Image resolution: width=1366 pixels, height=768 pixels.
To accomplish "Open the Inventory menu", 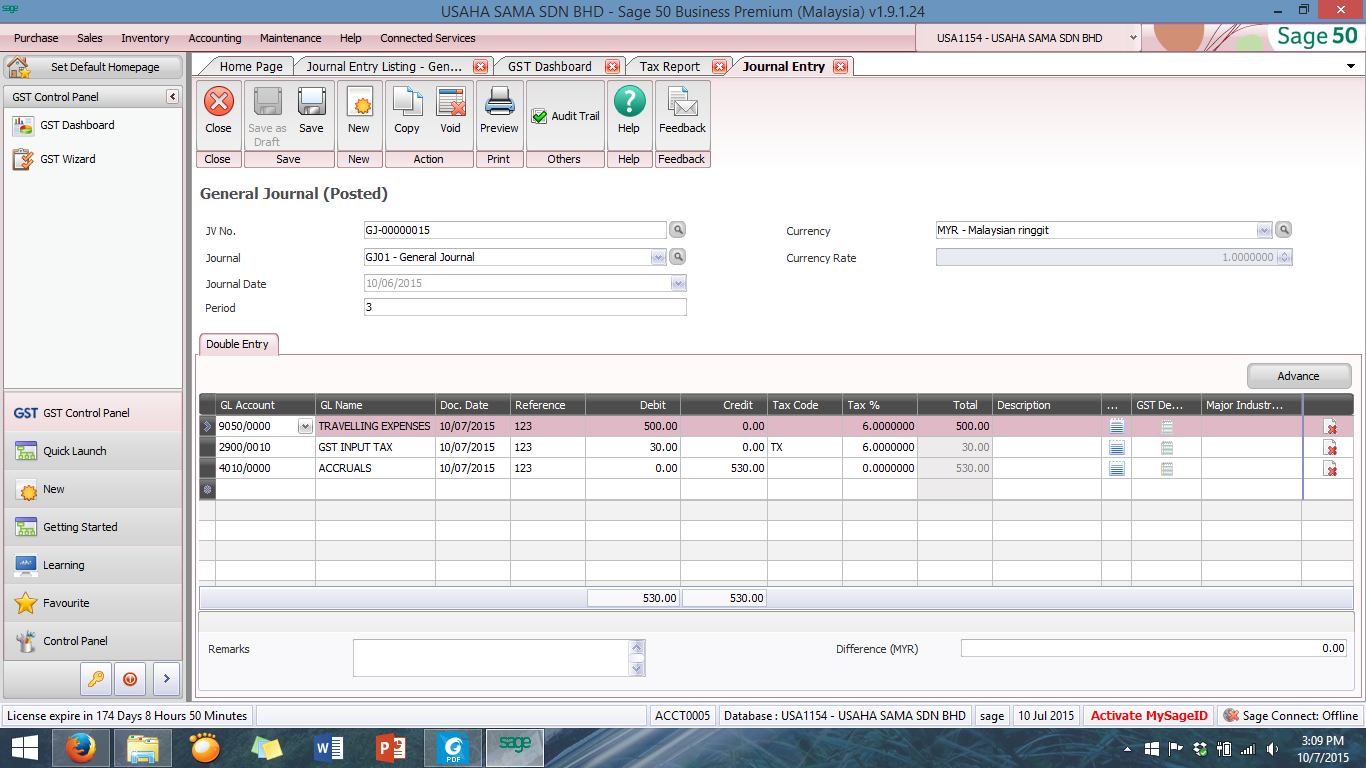I will click(x=145, y=38).
